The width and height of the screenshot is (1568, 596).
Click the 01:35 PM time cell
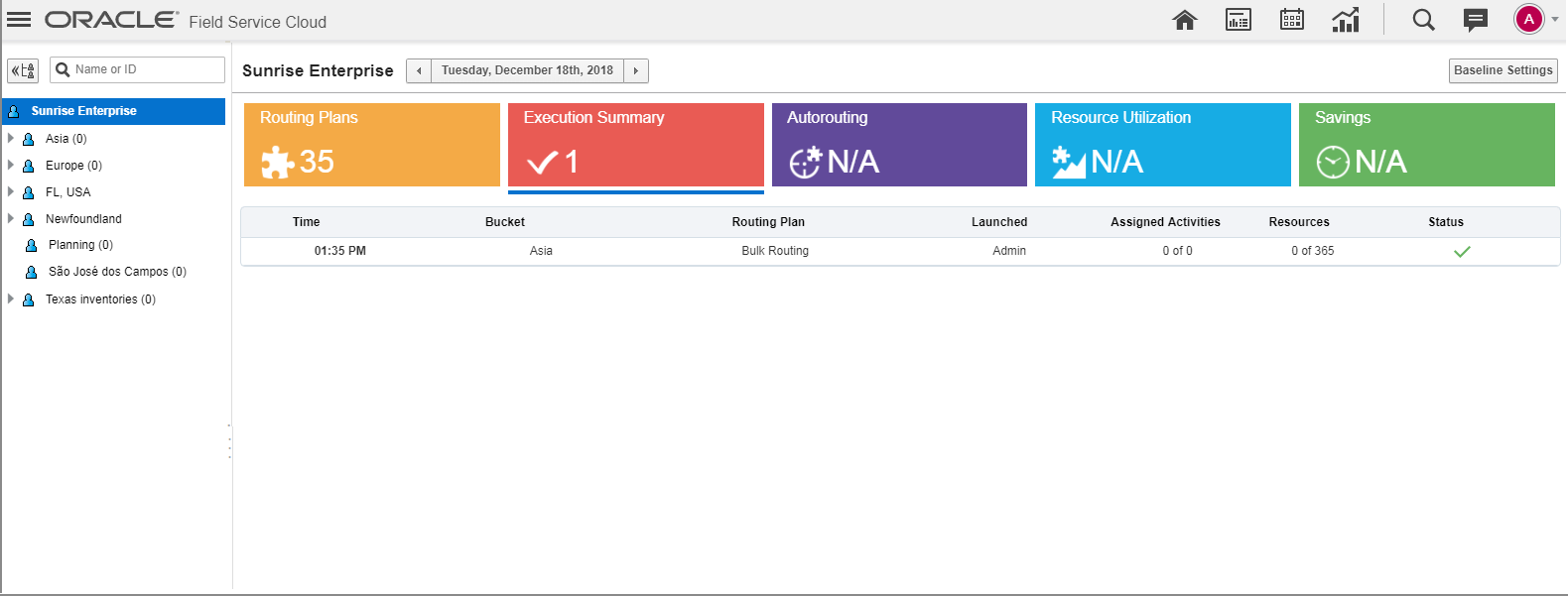[340, 251]
